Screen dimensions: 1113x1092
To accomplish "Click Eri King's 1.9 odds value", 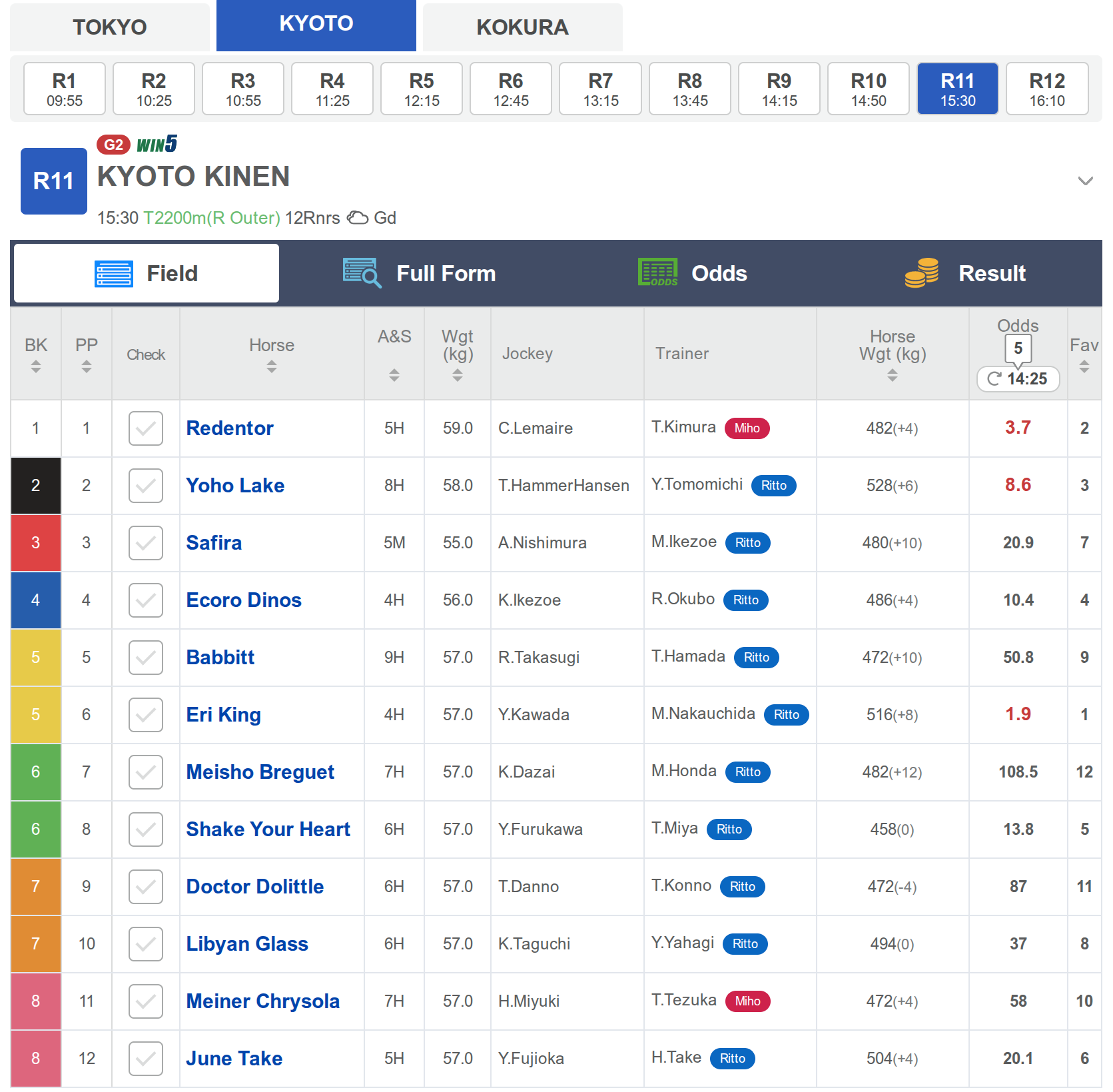I will 1018,714.
